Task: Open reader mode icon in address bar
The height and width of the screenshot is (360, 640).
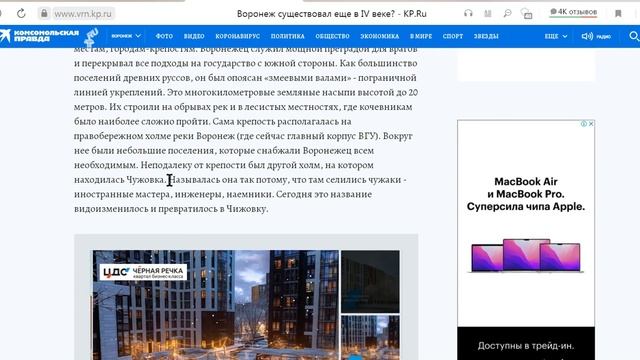Action: point(488,14)
